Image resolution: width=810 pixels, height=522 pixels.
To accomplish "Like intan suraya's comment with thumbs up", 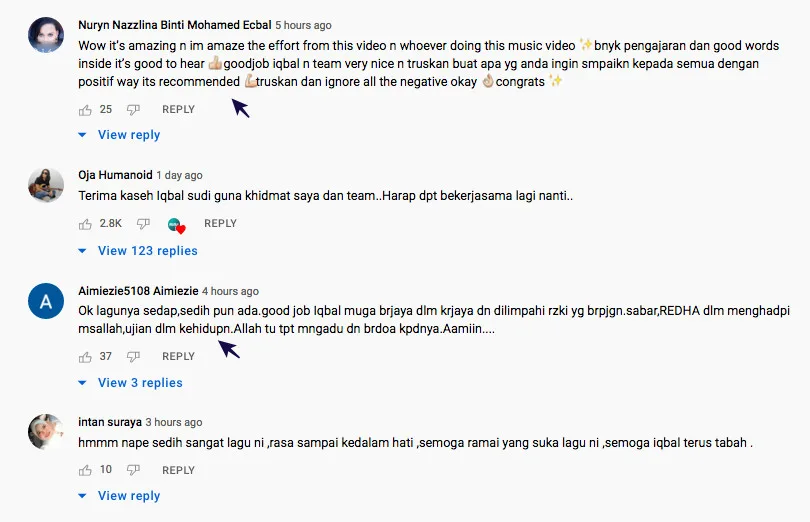I will (x=85, y=470).
